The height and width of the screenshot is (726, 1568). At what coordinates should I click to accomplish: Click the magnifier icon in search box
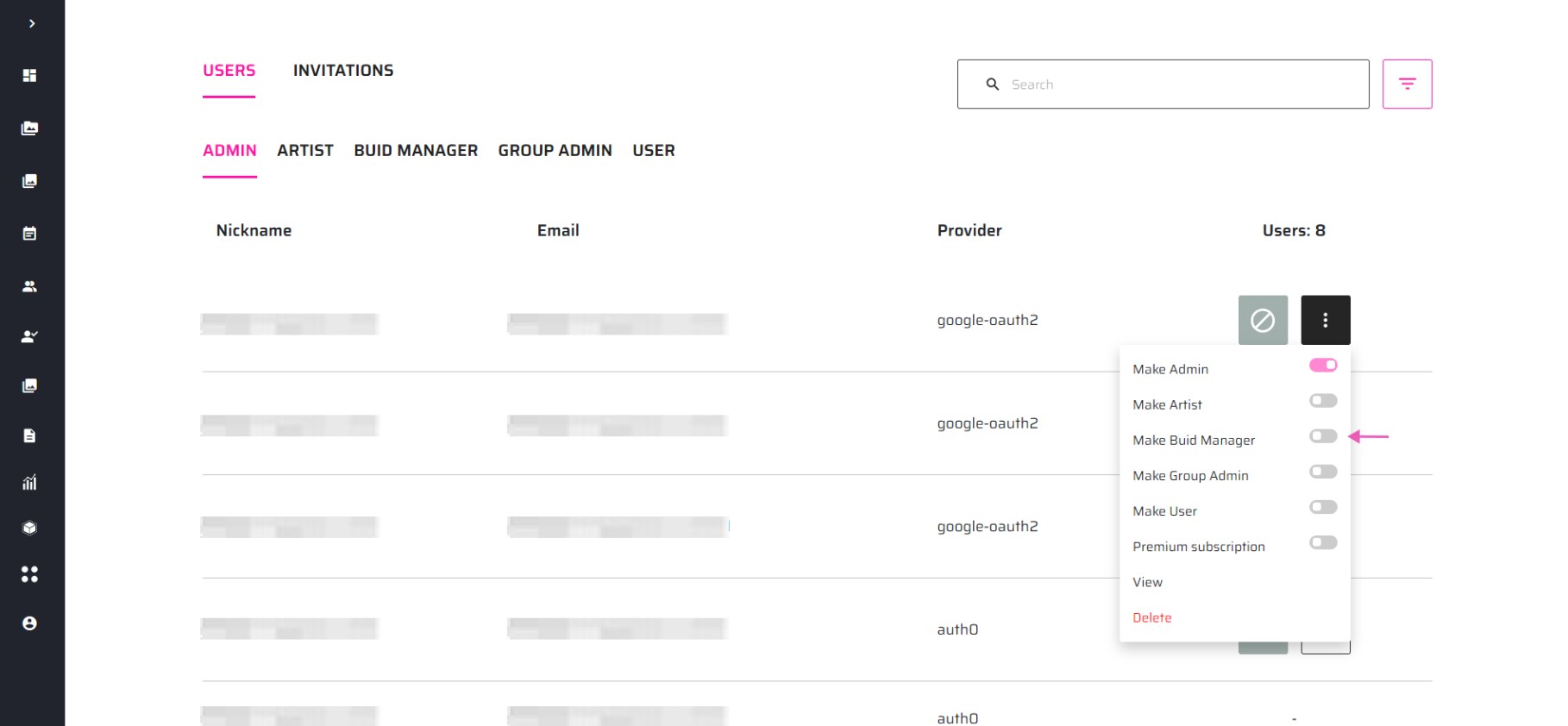[993, 84]
